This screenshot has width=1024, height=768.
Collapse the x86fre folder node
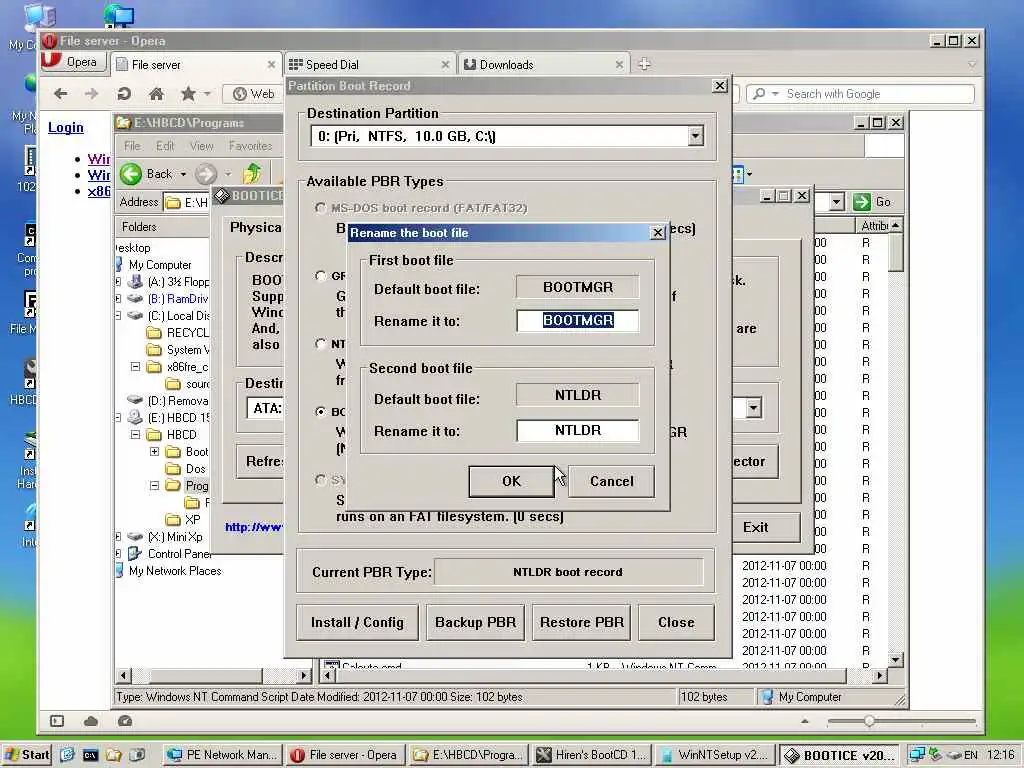[135, 366]
